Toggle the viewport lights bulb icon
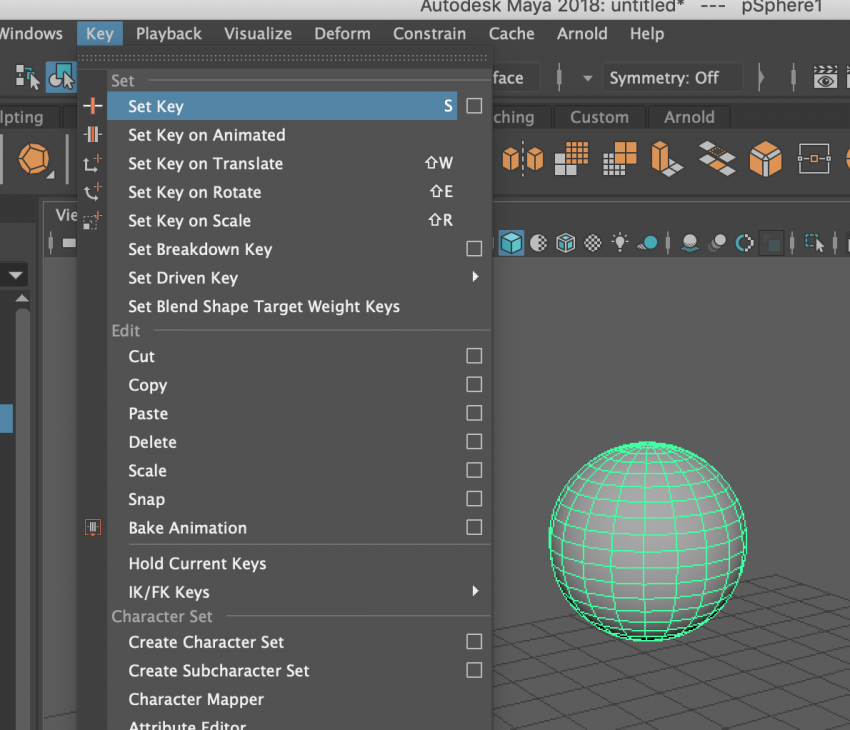850x730 pixels. coord(621,242)
